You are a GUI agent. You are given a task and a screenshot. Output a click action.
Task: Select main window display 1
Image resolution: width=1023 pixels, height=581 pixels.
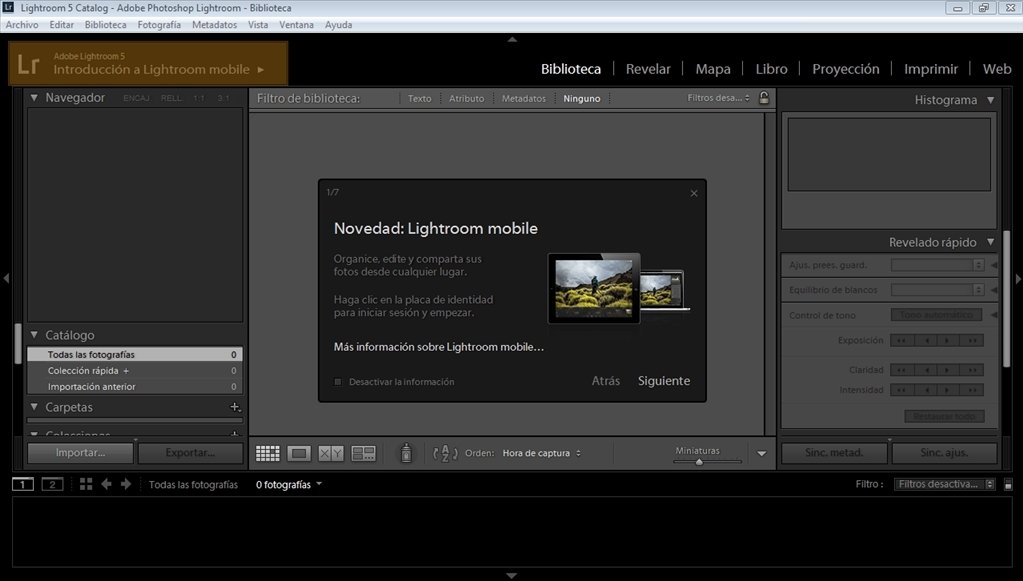(x=23, y=484)
